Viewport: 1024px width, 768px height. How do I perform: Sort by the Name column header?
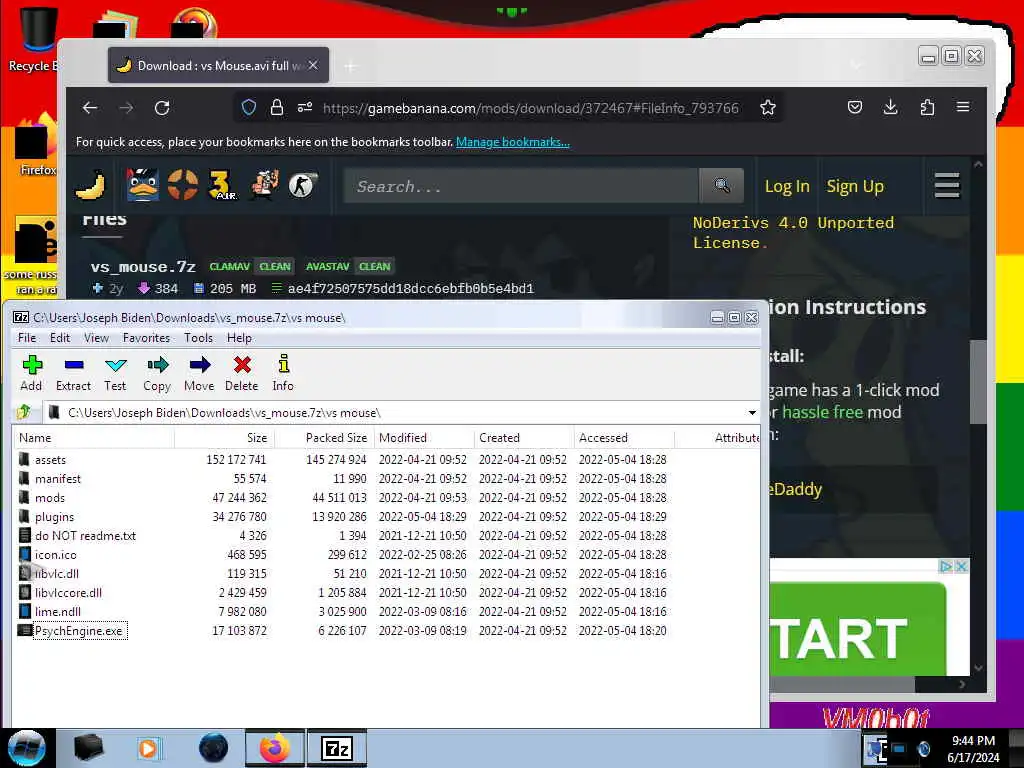coord(93,438)
